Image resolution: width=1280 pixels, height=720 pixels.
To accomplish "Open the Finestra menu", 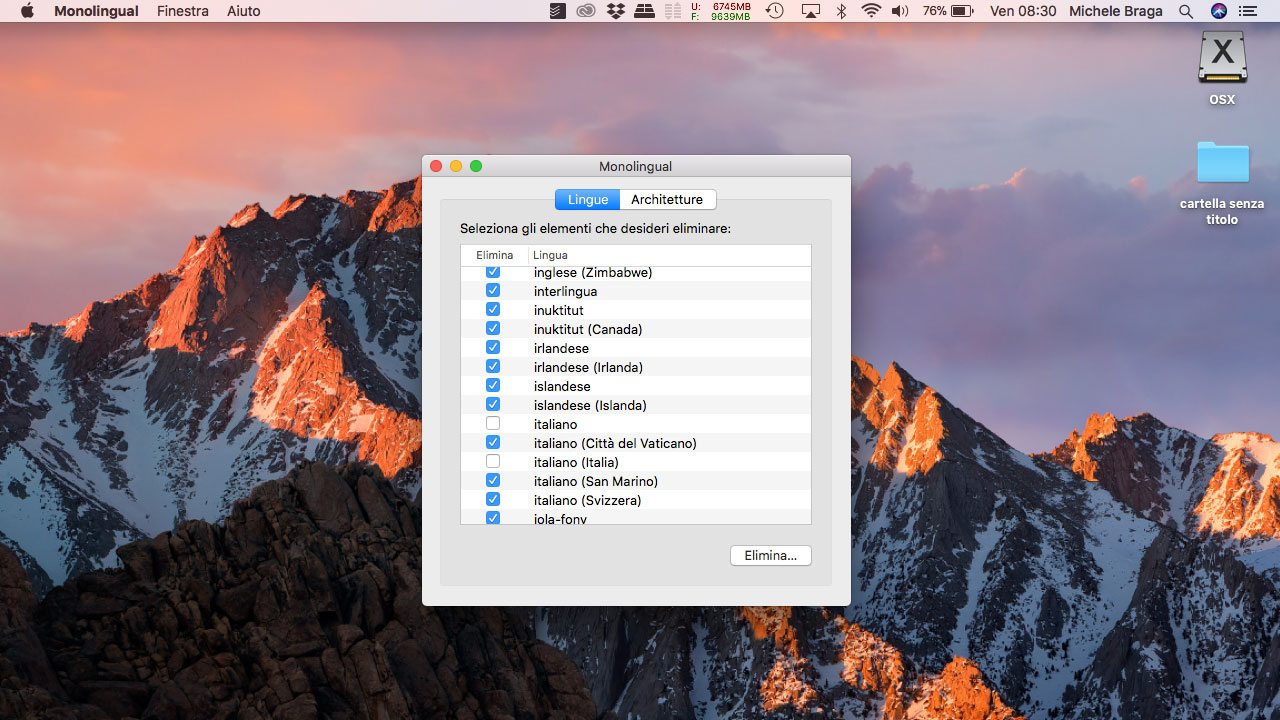I will (183, 11).
